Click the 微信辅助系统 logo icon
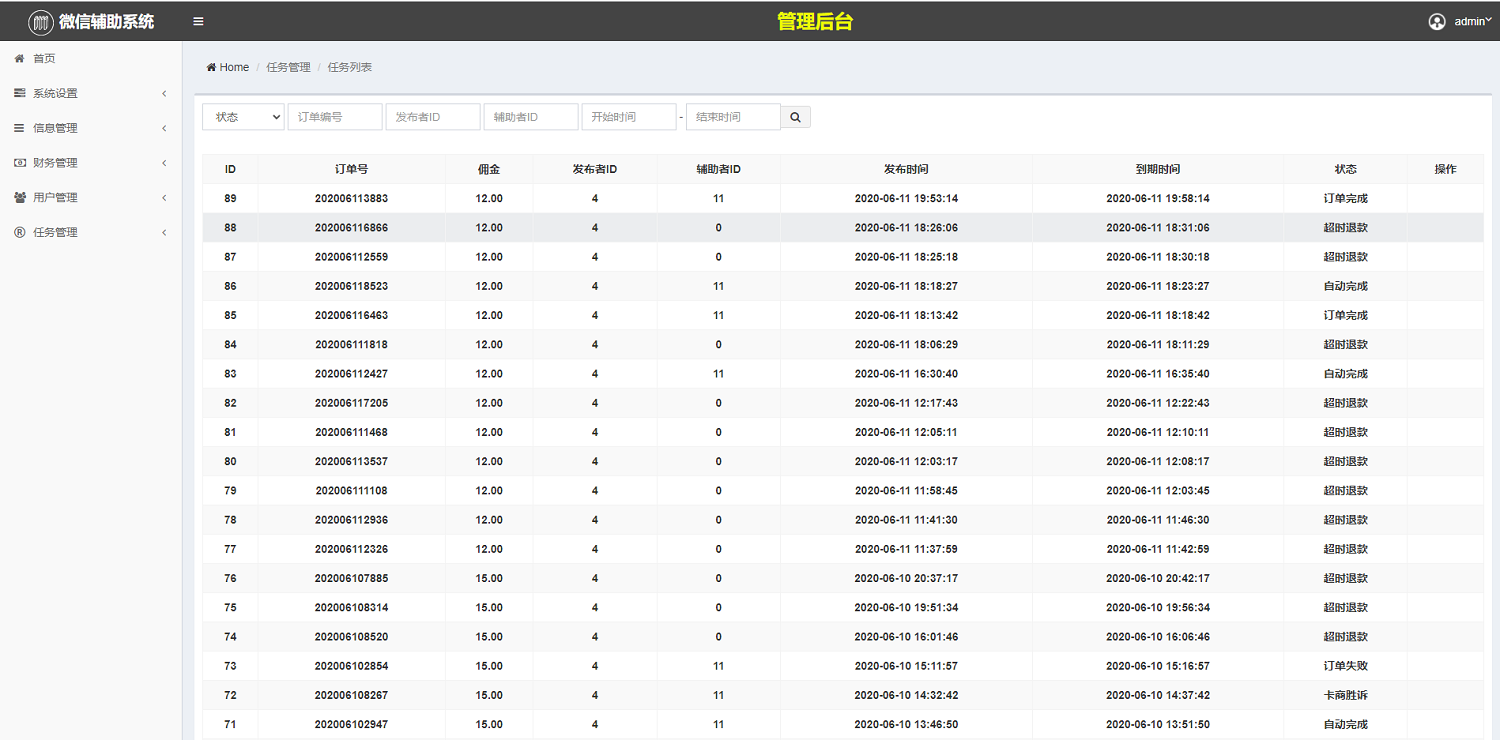The height and width of the screenshot is (740, 1500). click(x=41, y=22)
